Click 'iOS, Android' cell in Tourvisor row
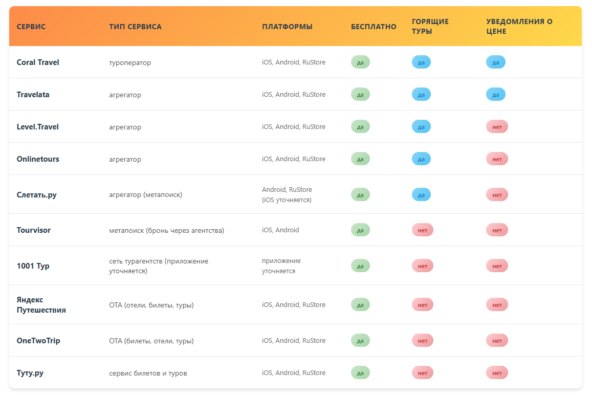The image size is (592, 396). (x=281, y=230)
